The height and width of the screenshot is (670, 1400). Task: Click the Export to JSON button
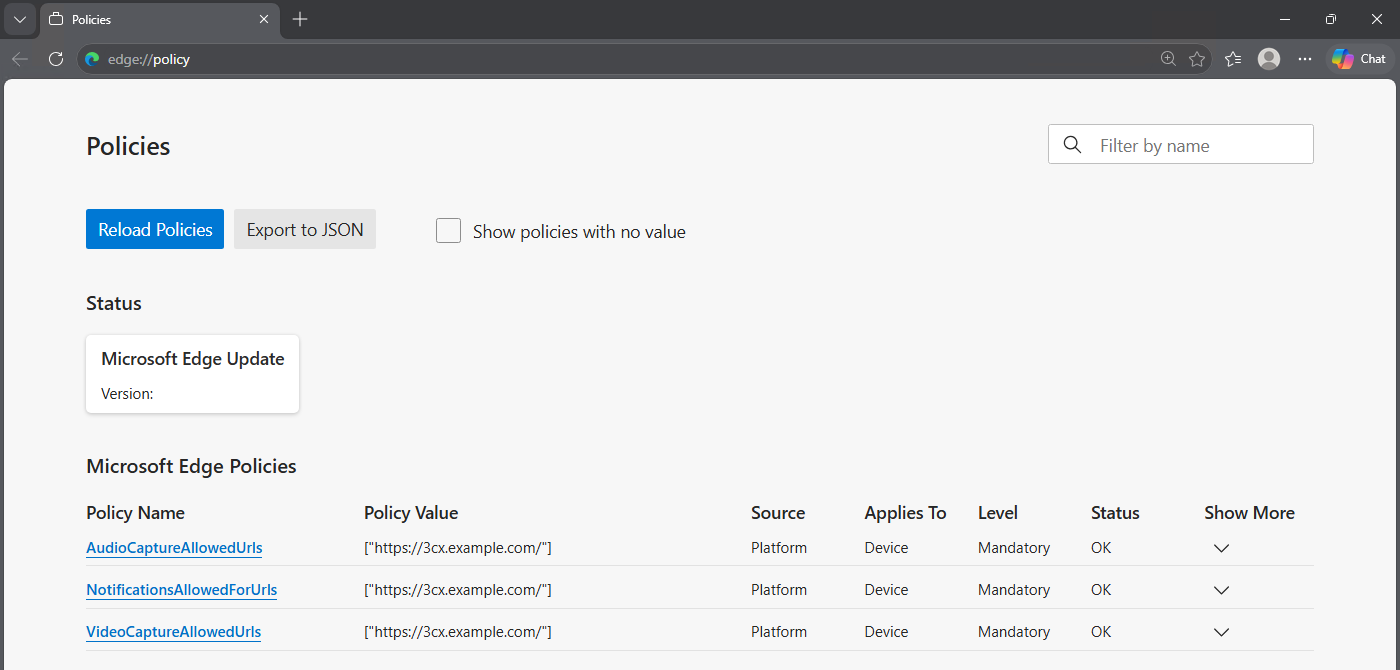tap(305, 229)
